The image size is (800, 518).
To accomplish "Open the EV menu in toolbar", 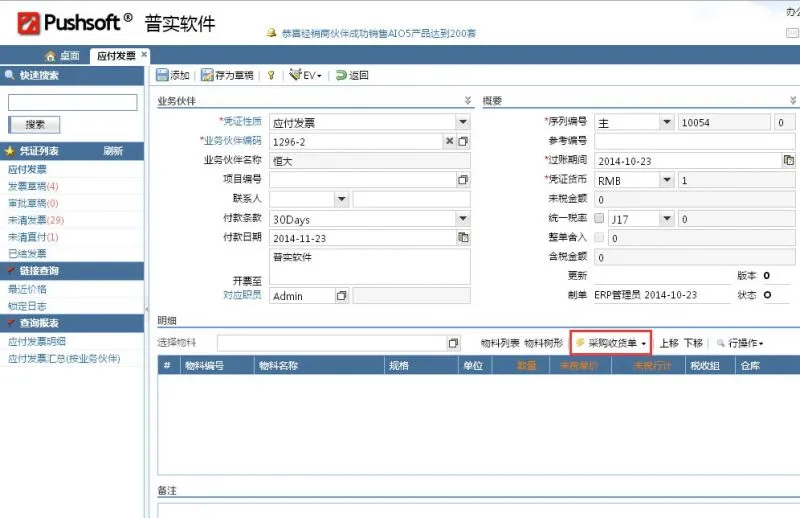I will (x=305, y=75).
